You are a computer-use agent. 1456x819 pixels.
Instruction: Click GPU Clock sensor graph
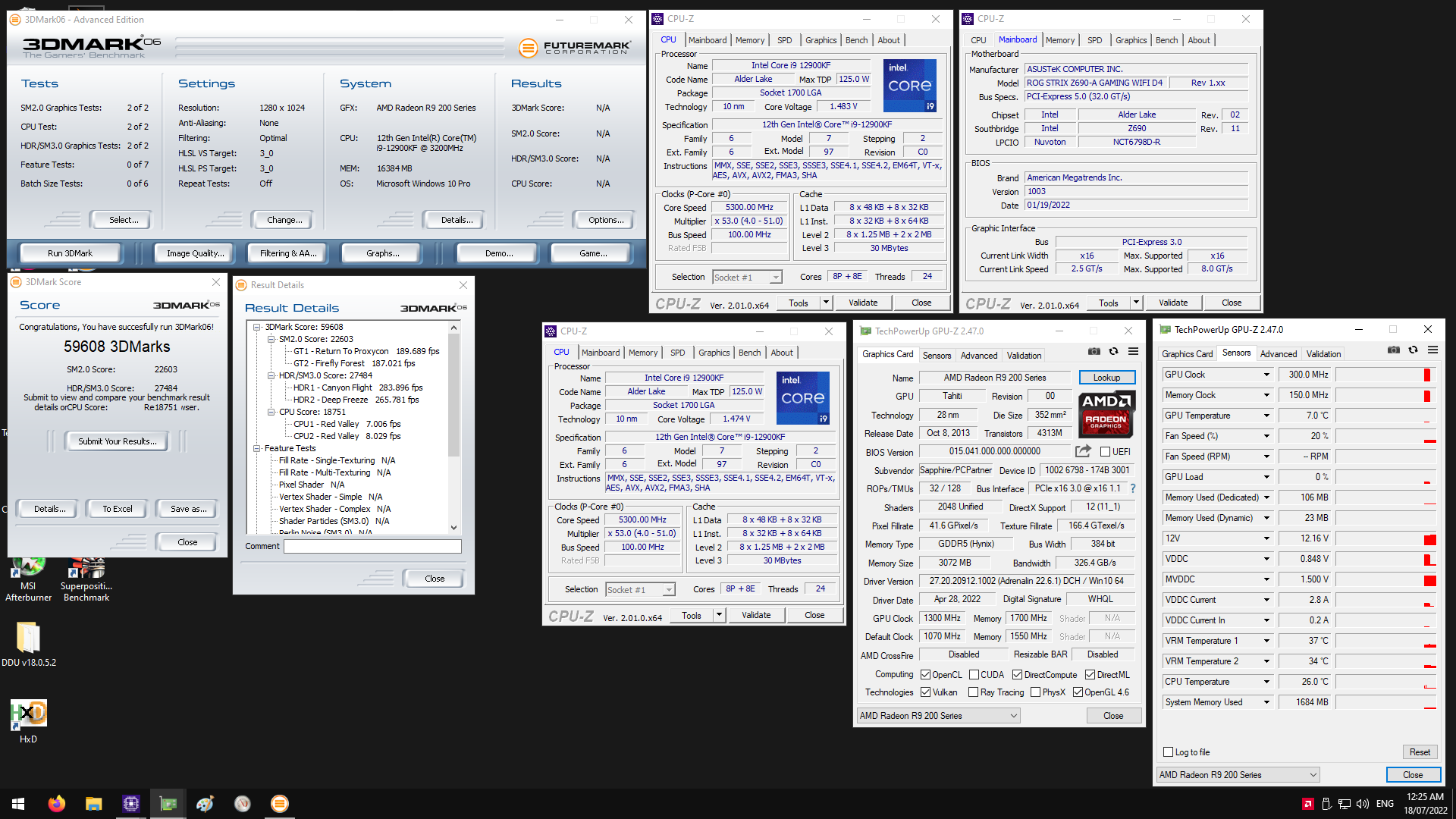(1385, 375)
